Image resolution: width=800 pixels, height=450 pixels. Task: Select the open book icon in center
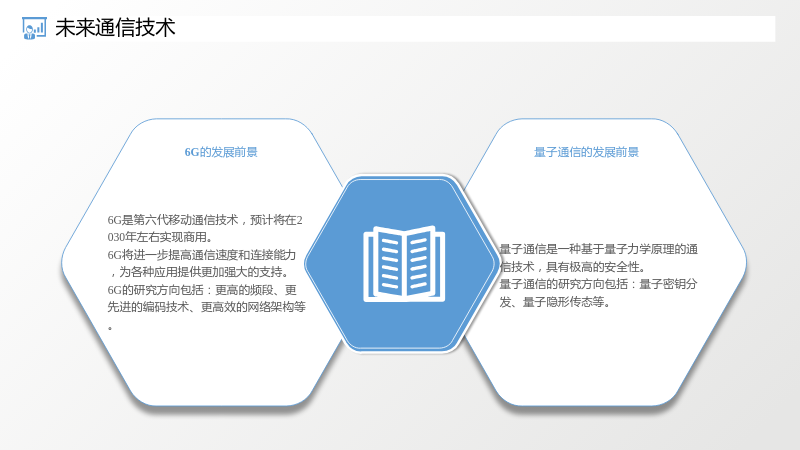[404, 264]
